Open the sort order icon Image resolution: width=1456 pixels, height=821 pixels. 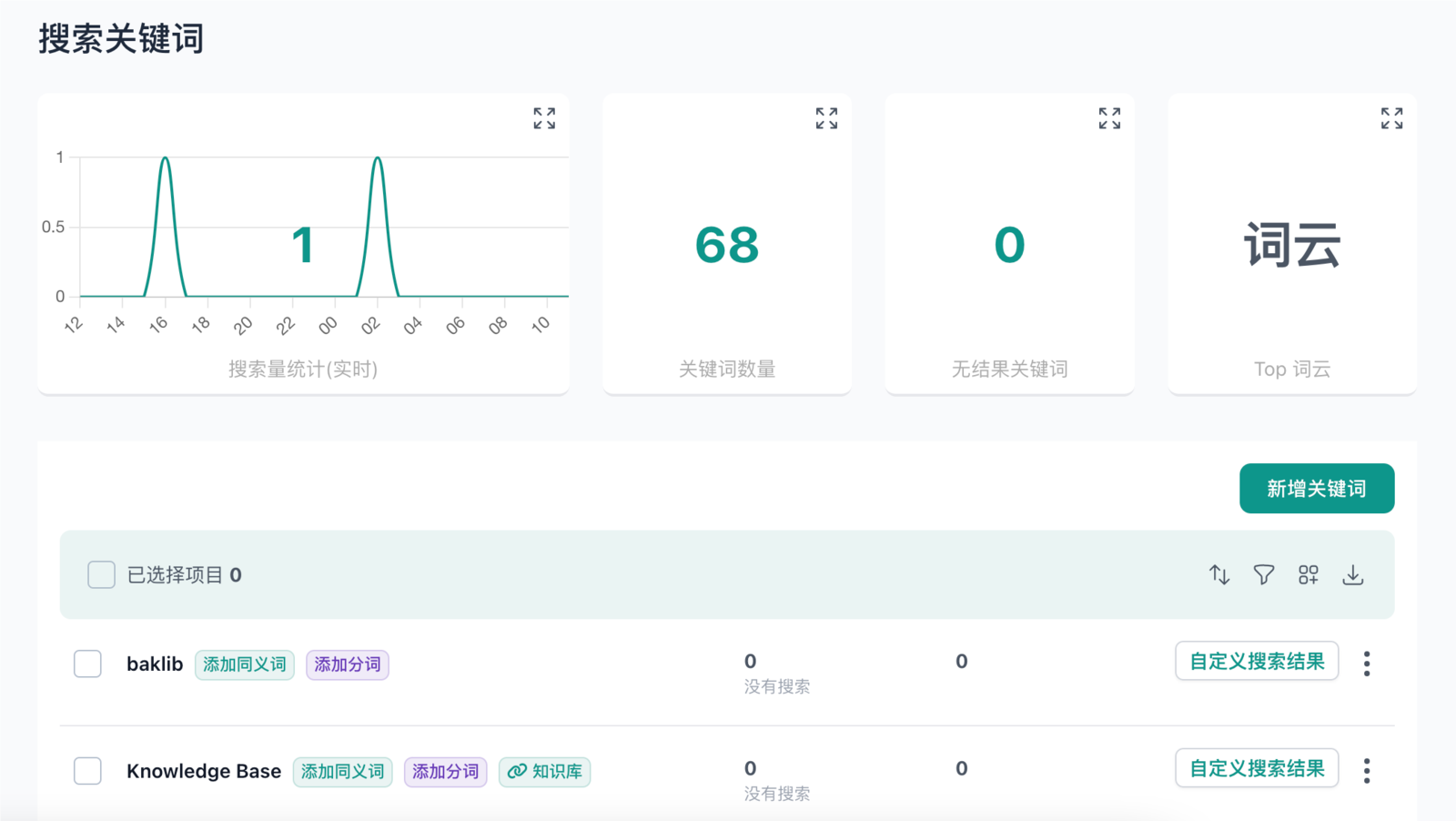click(1219, 574)
